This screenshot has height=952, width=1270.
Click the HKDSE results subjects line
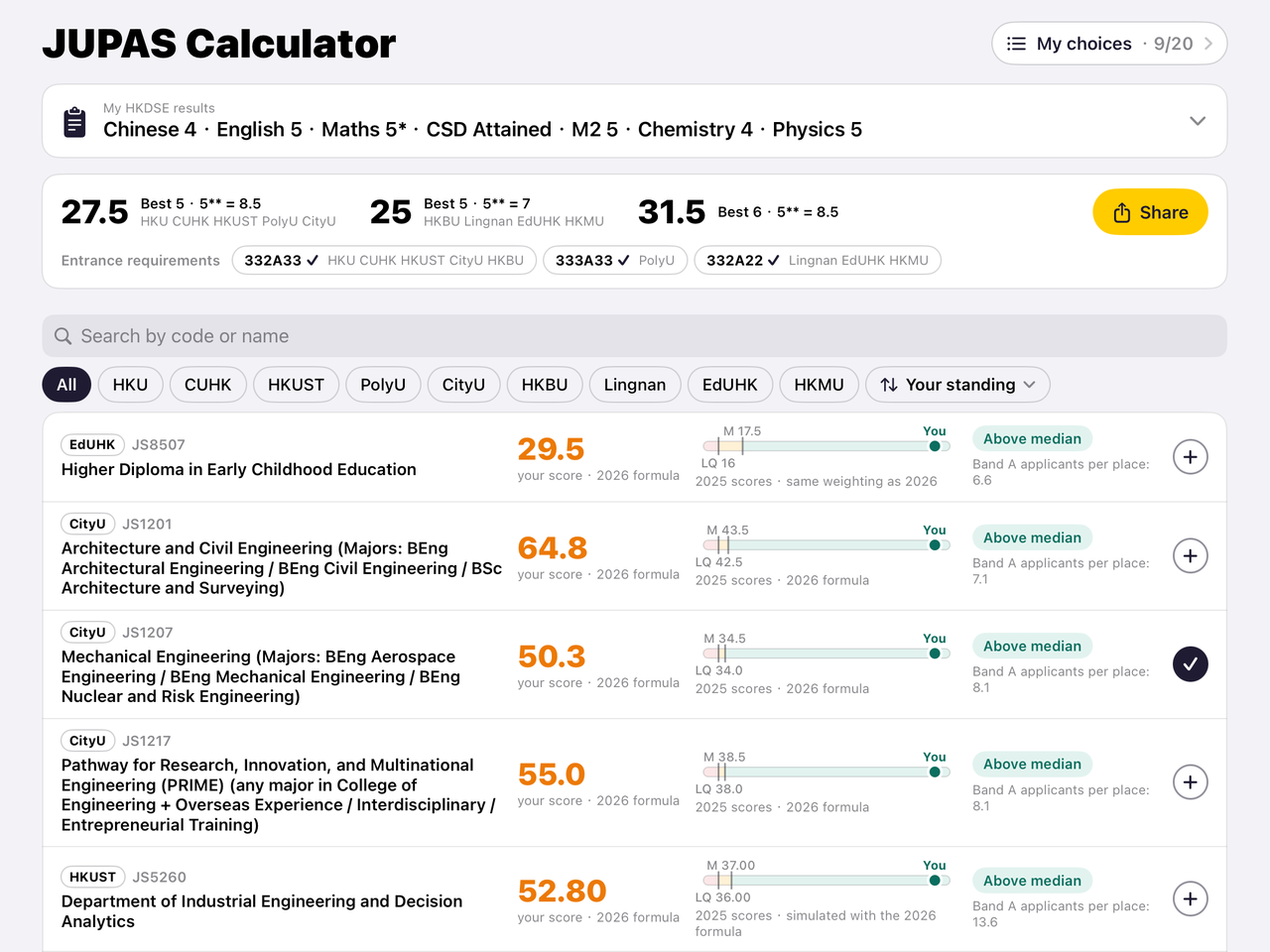tap(482, 130)
